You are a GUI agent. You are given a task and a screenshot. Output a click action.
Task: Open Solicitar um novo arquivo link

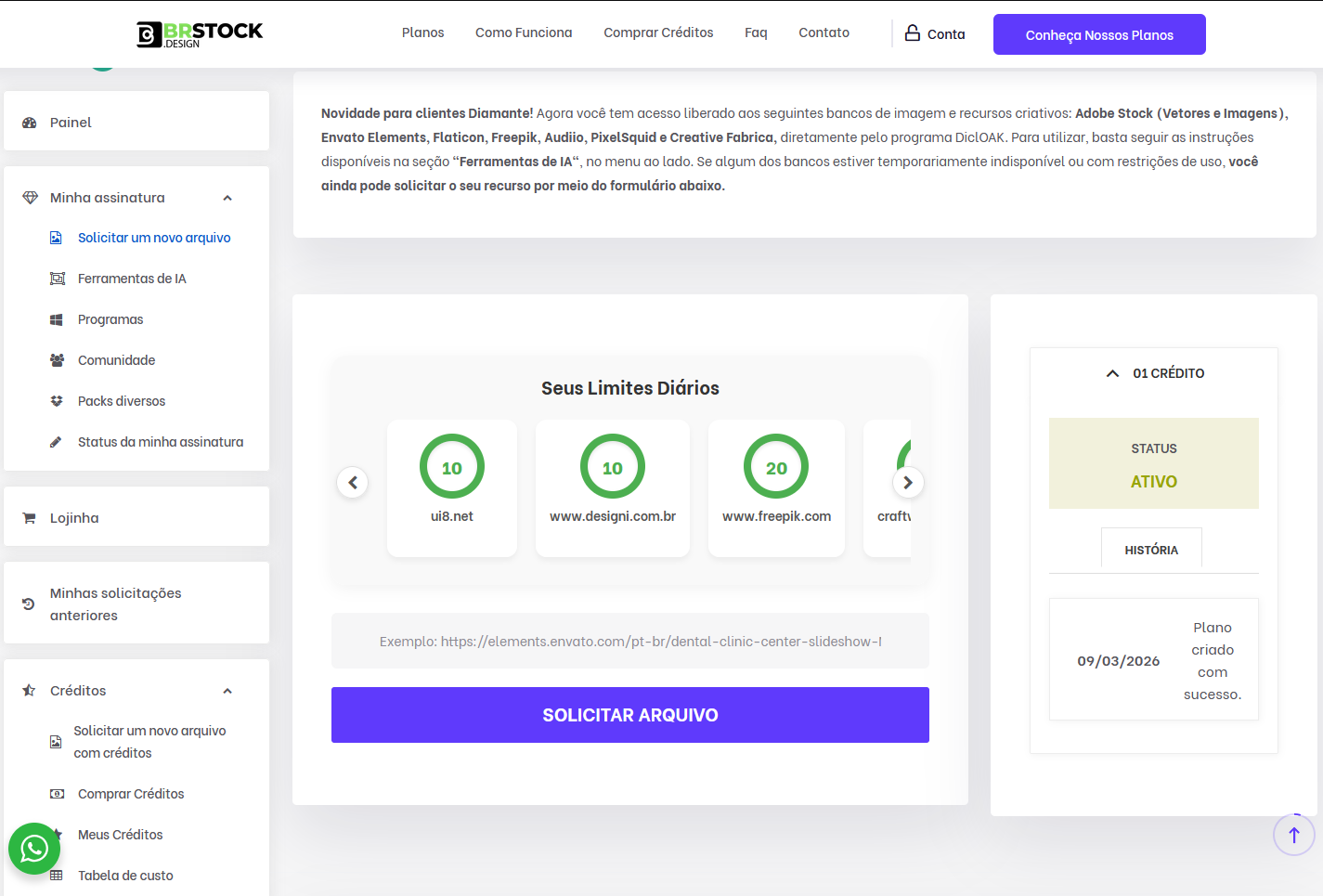(x=154, y=238)
